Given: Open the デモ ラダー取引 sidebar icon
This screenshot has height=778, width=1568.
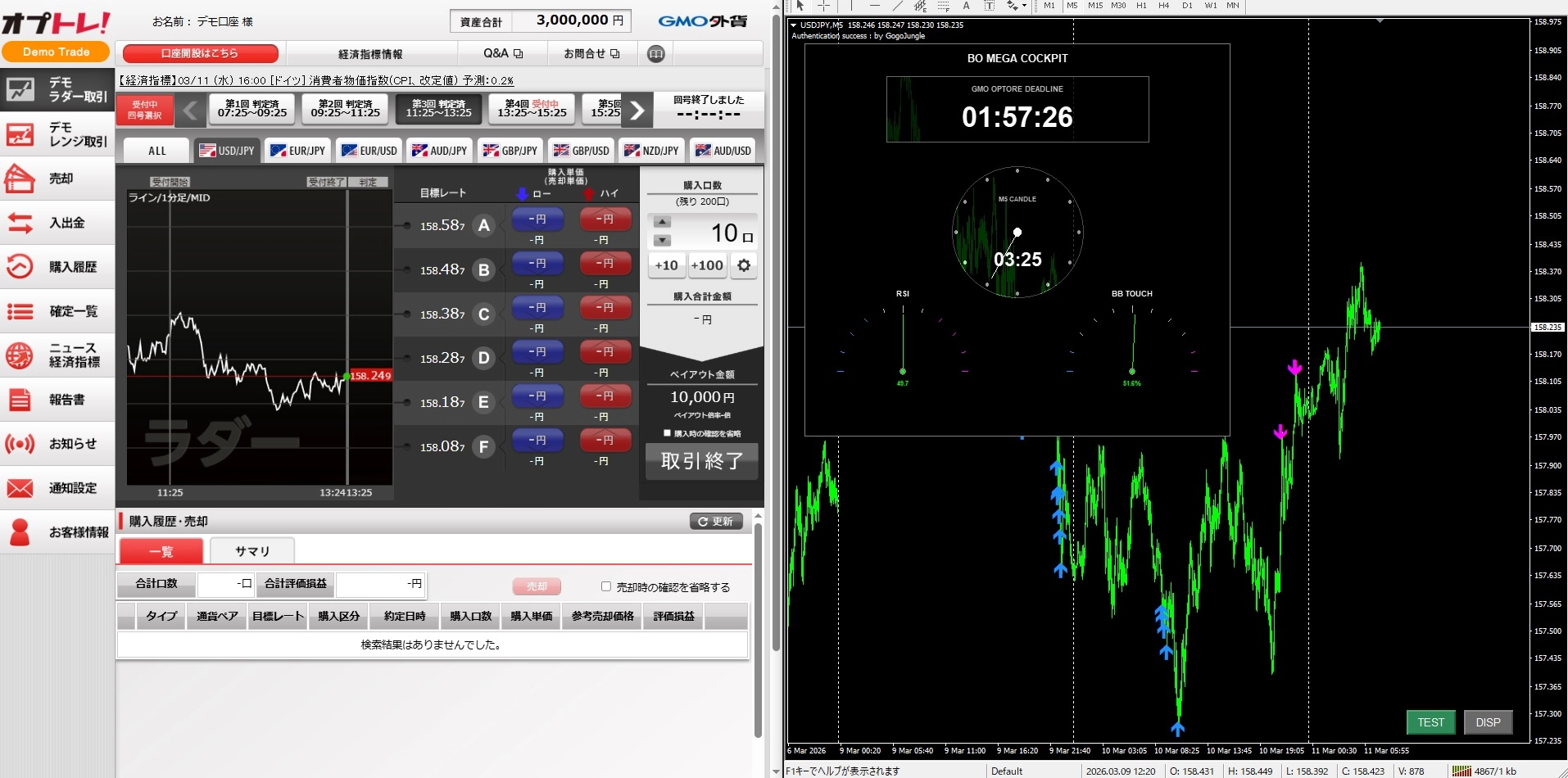Looking at the screenshot, I should (20, 89).
